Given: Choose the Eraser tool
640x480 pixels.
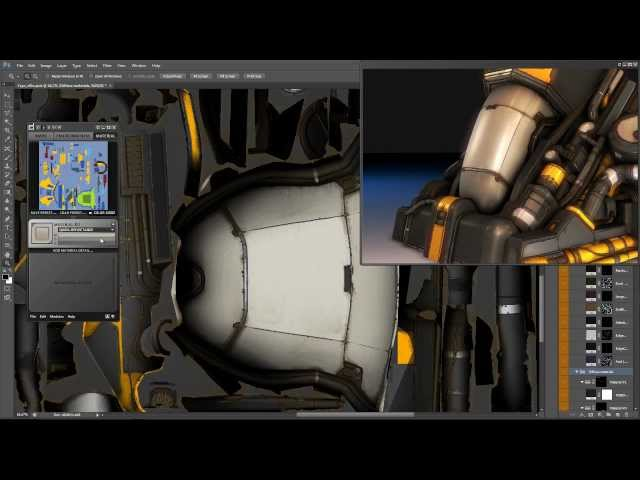Looking at the screenshot, I should [7, 192].
